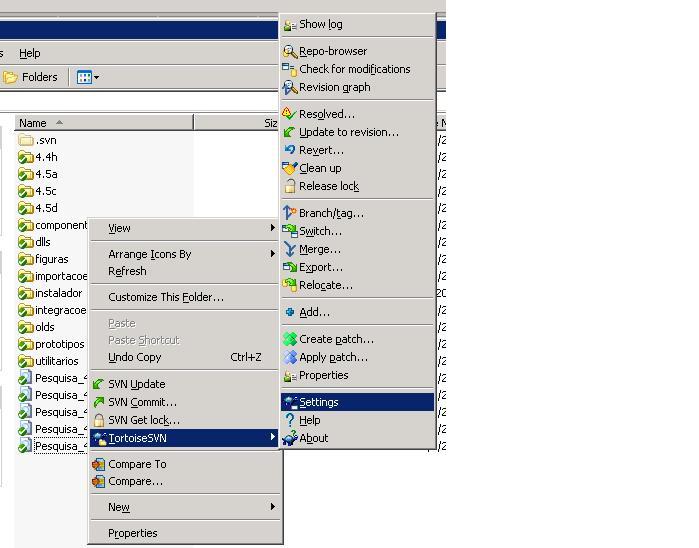Click the SVN Get lock padlock icon
This screenshot has width=699, height=548.
point(99,420)
